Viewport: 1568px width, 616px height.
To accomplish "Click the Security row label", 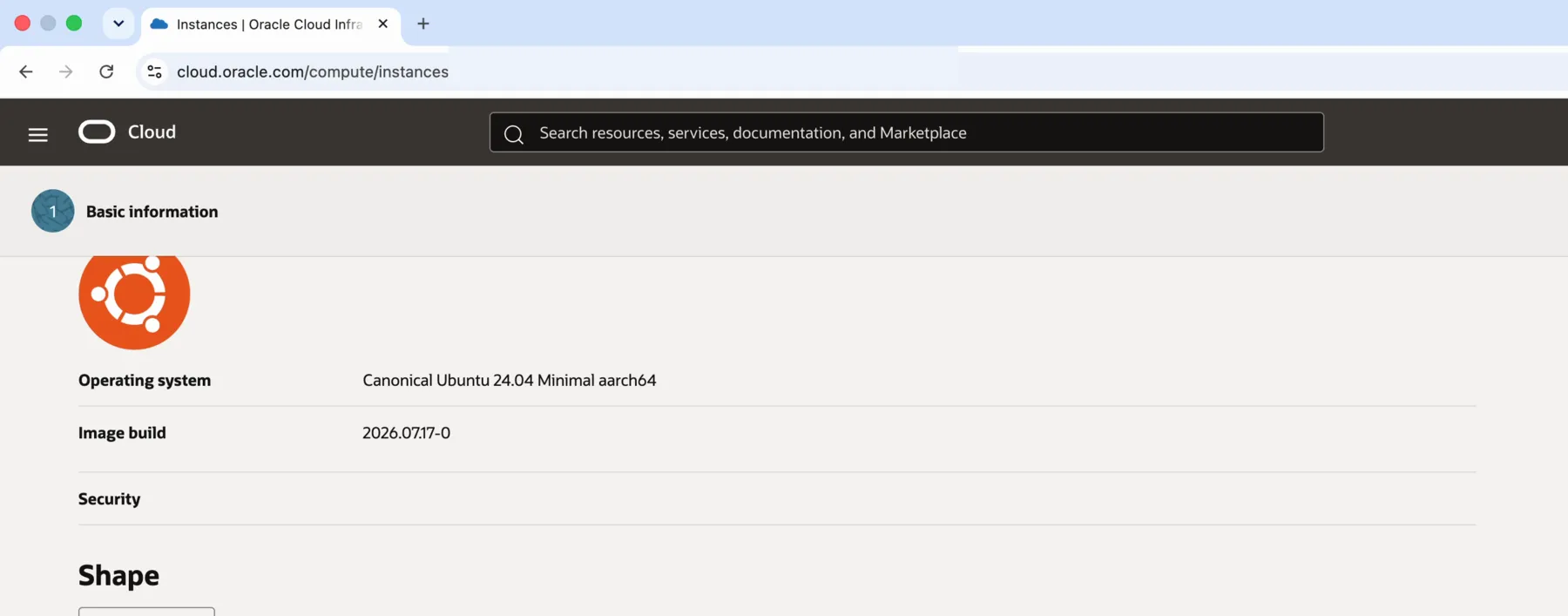I will 109,499.
